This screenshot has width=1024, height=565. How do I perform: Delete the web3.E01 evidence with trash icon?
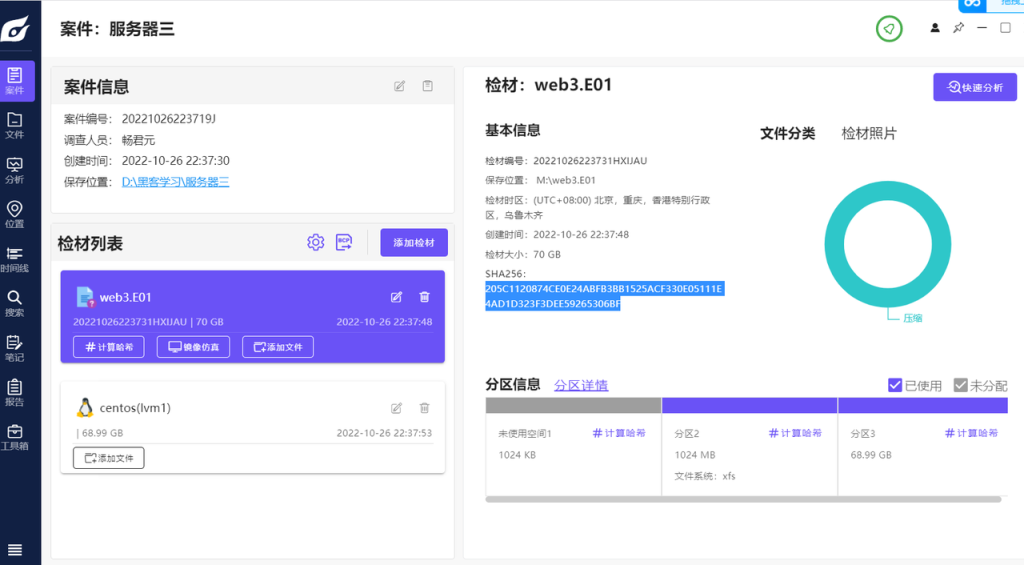(424, 297)
